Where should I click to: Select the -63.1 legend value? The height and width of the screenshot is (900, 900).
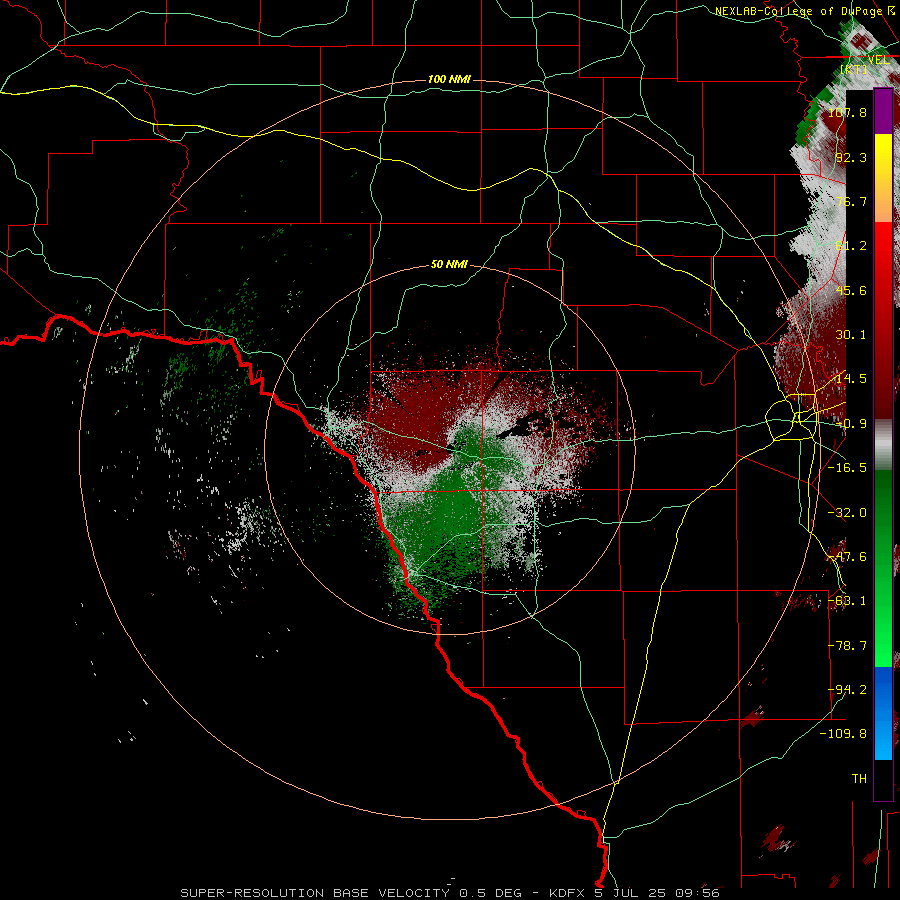click(847, 601)
